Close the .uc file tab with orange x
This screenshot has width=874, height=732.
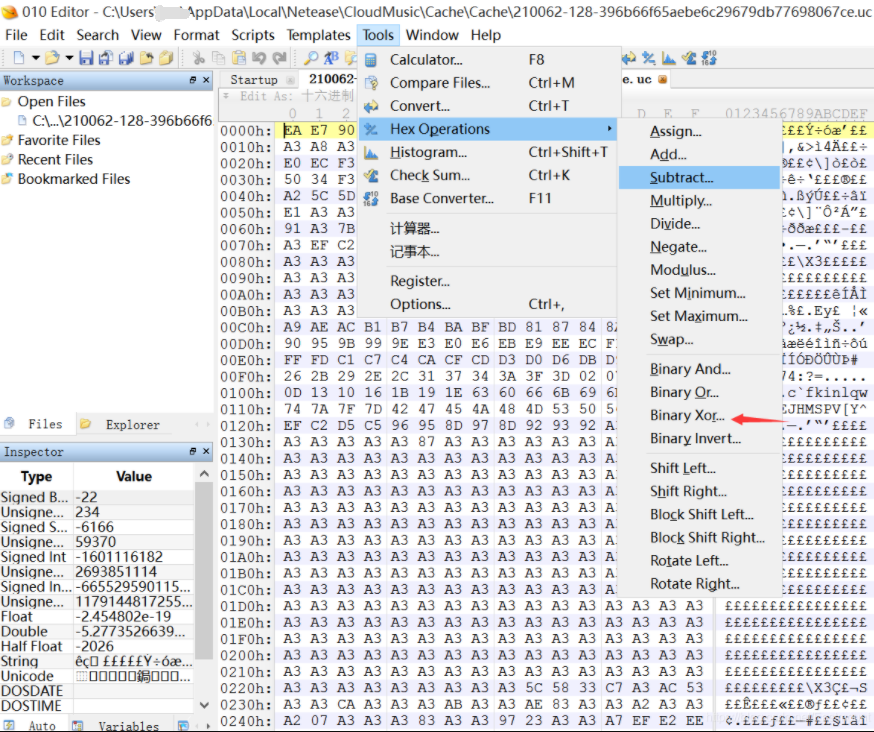[x=662, y=80]
